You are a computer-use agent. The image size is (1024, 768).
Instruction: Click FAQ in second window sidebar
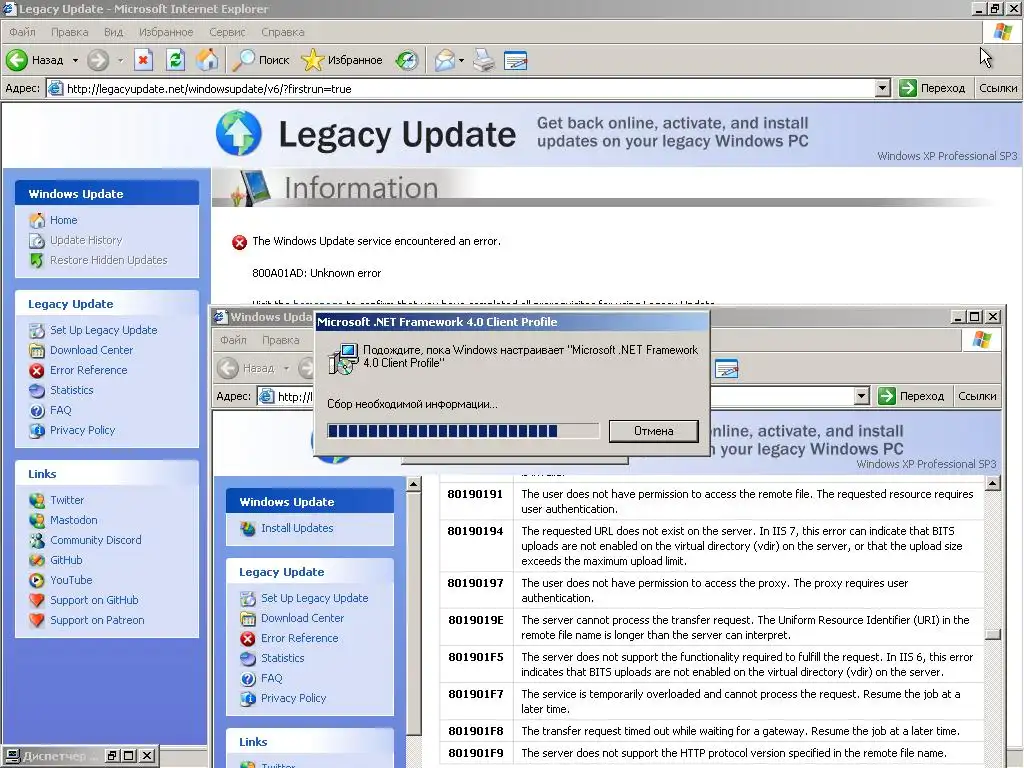pyautogui.click(x=272, y=678)
